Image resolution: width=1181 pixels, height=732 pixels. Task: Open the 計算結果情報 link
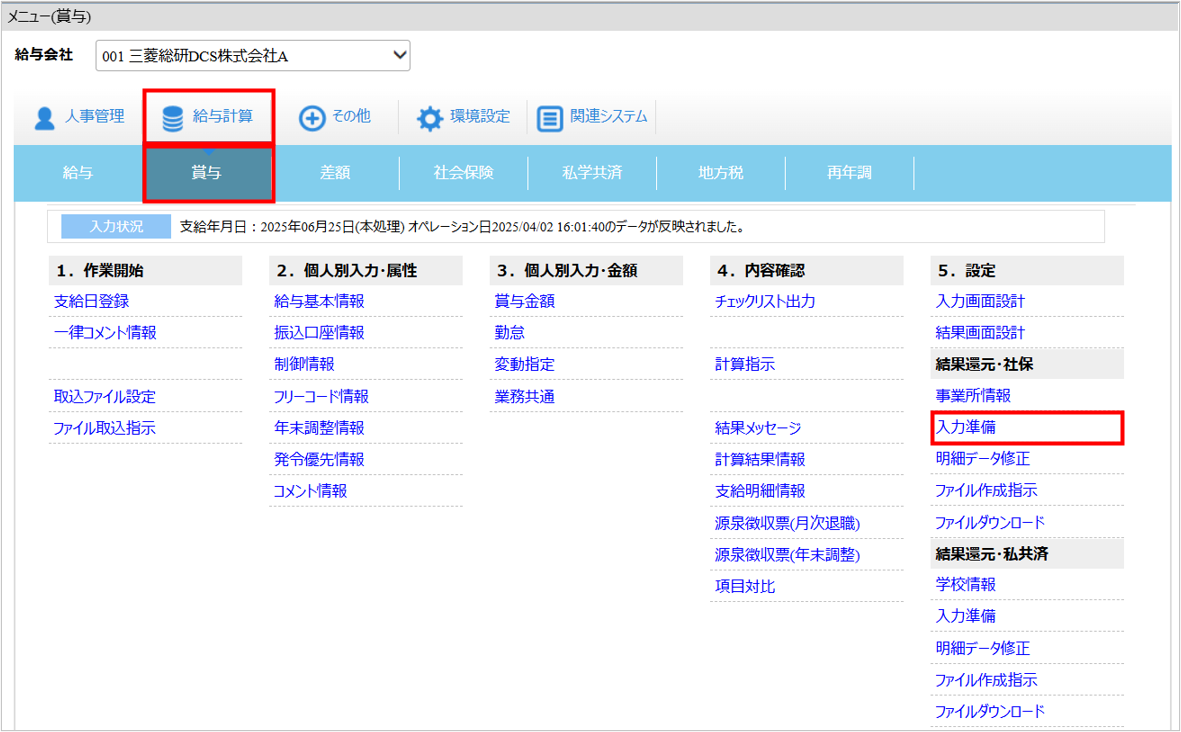pos(760,459)
